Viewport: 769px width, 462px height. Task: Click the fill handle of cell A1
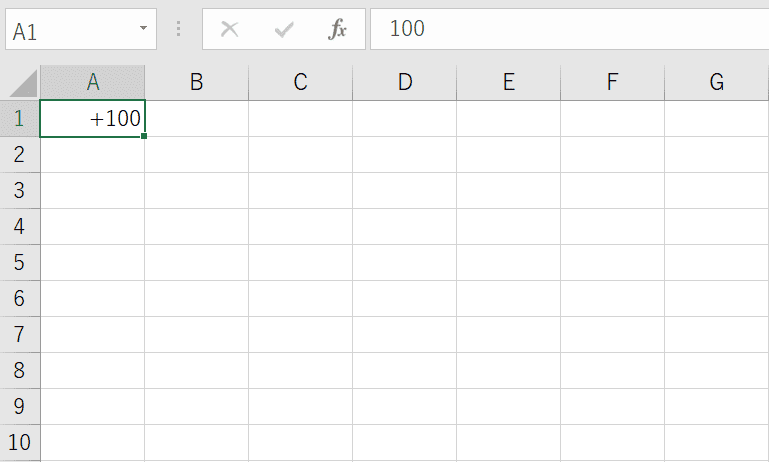[x=144, y=136]
